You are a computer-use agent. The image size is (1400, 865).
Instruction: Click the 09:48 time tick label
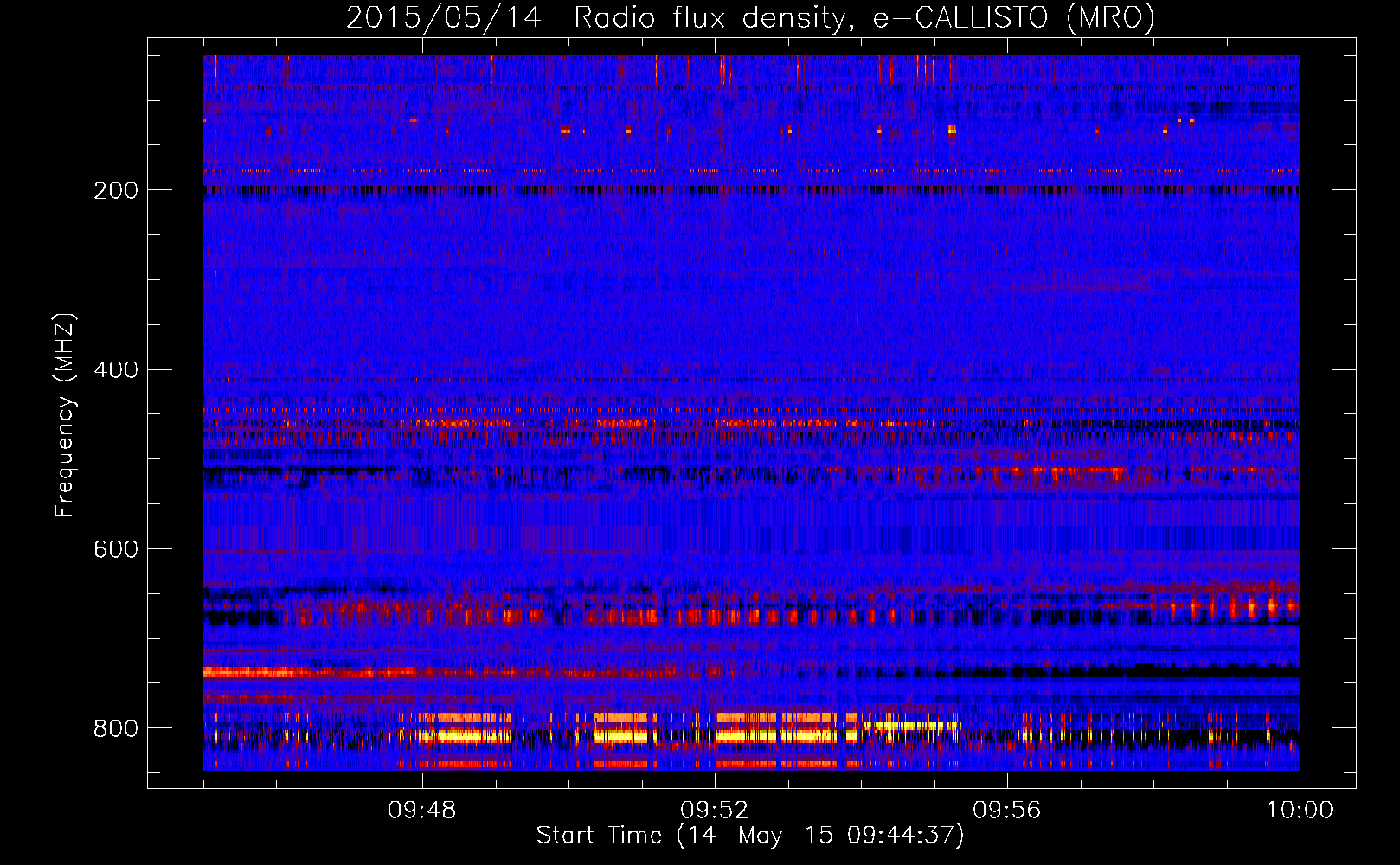[x=422, y=811]
